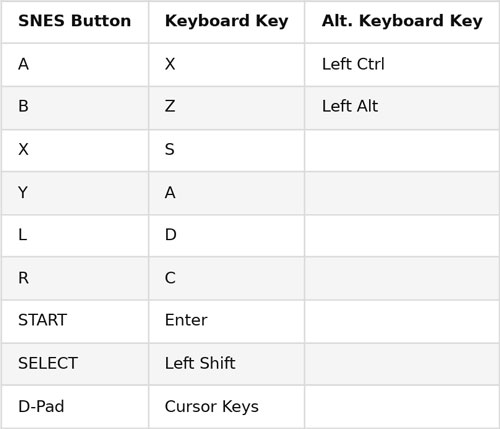Screen dimensions: 500x429
Task: Select the Keyboard Key column header
Action: pos(227,21)
